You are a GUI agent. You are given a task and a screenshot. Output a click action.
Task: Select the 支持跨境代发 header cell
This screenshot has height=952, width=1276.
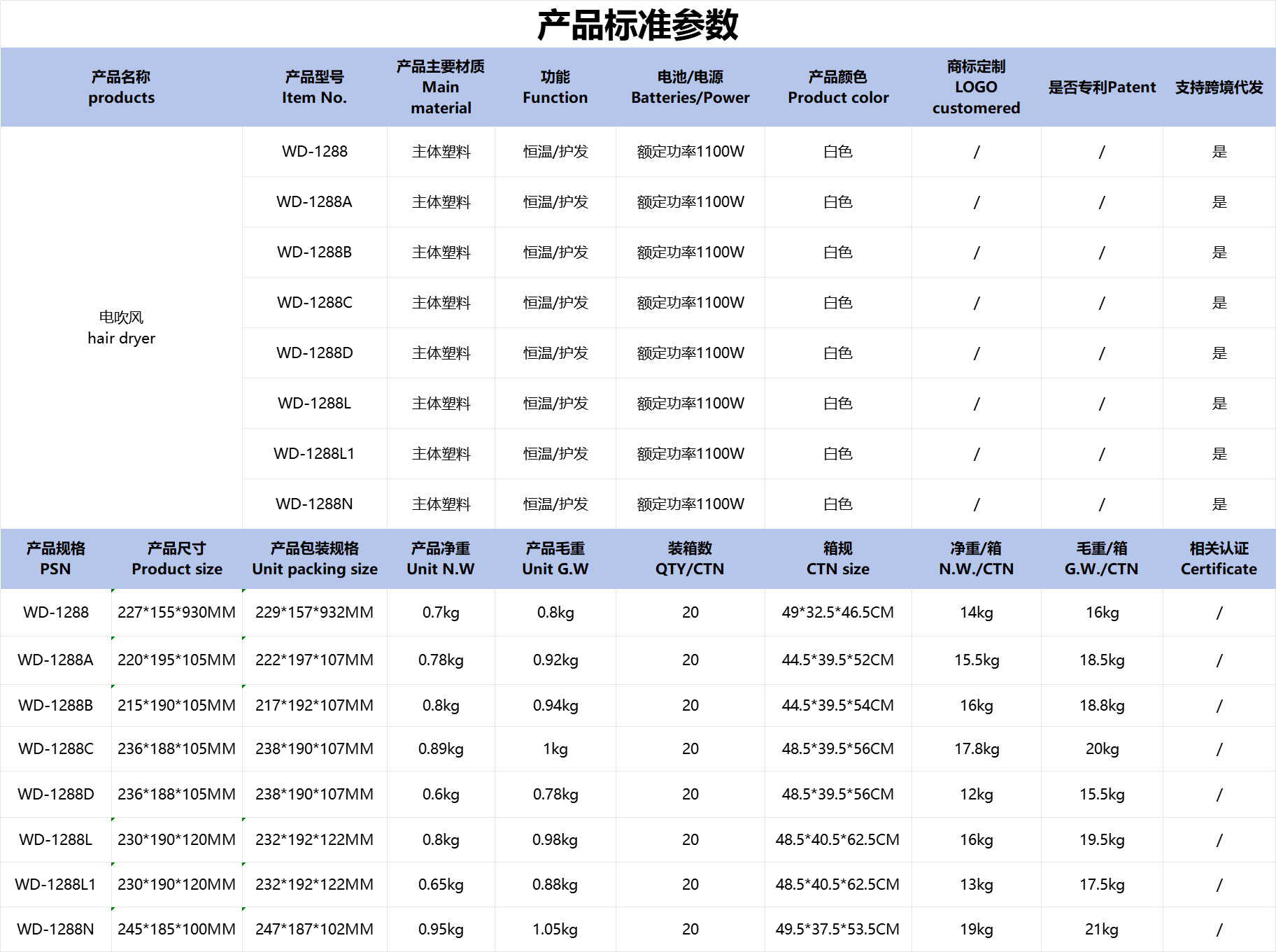[x=1219, y=87]
